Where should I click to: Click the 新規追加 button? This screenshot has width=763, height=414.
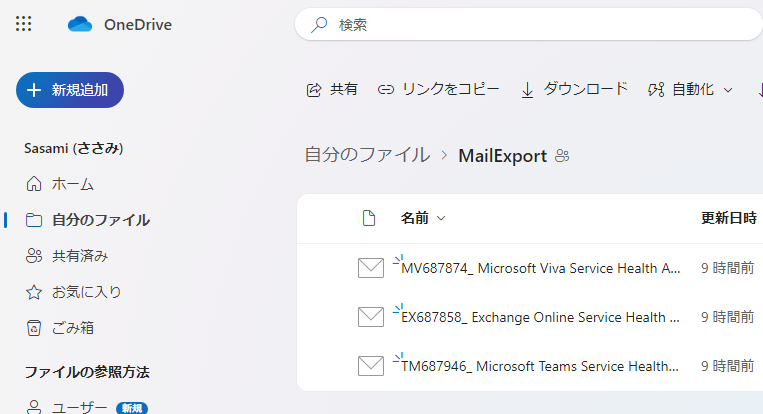(70, 90)
